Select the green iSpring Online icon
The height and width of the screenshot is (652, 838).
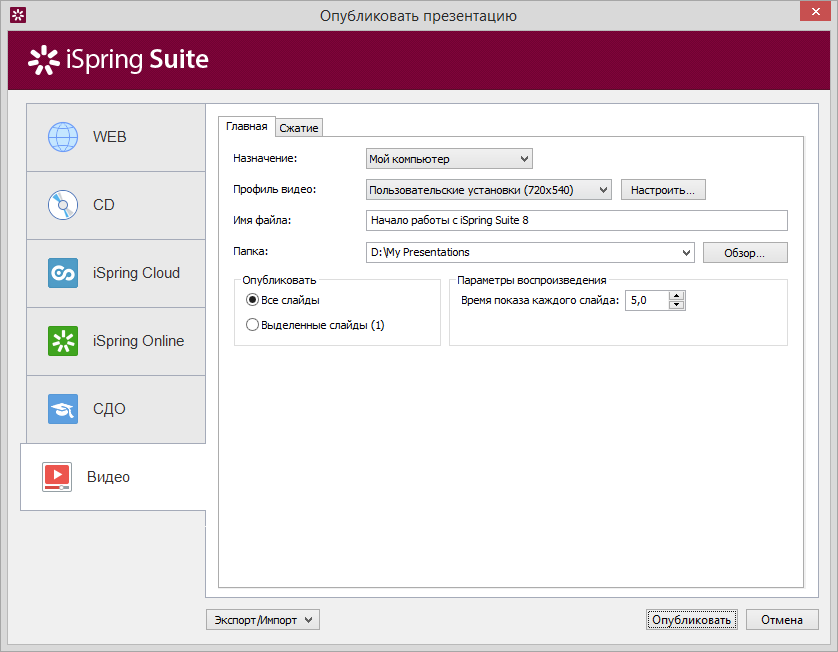[63, 341]
